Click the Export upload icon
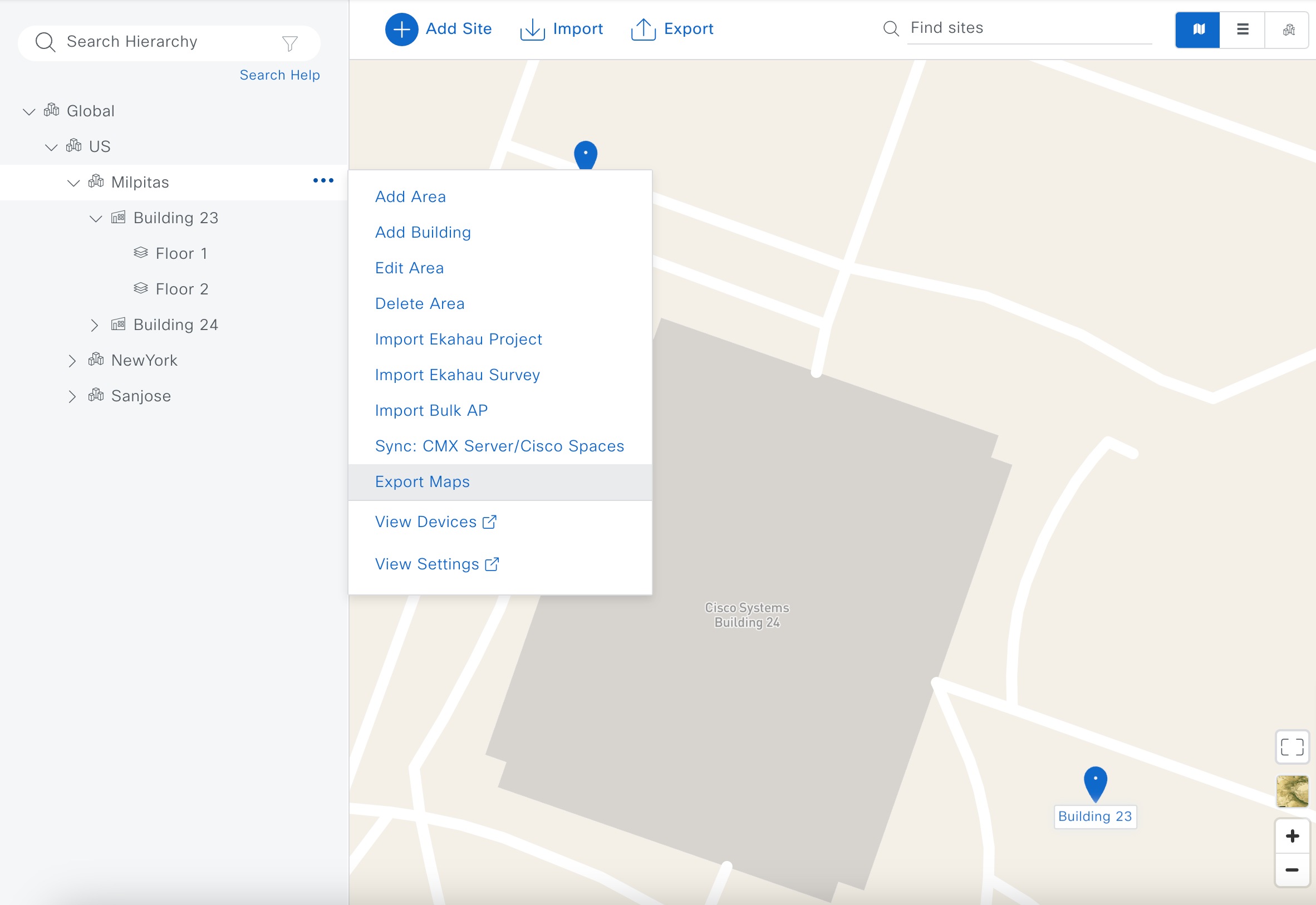The height and width of the screenshot is (905, 1316). click(x=642, y=29)
